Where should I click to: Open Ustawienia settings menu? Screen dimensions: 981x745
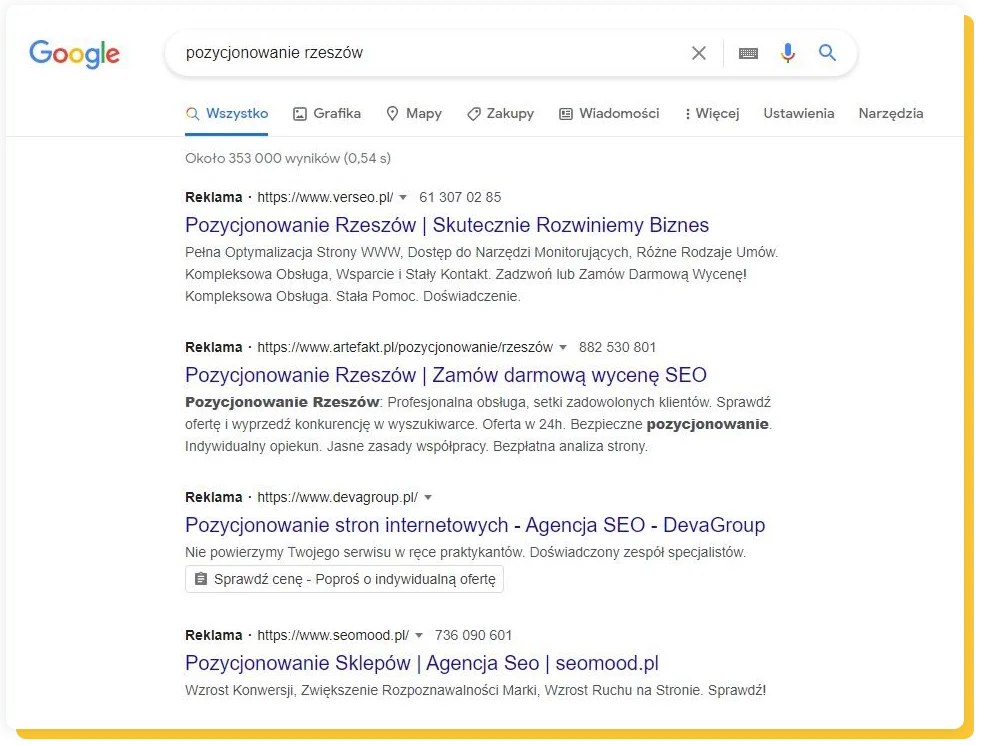click(798, 114)
